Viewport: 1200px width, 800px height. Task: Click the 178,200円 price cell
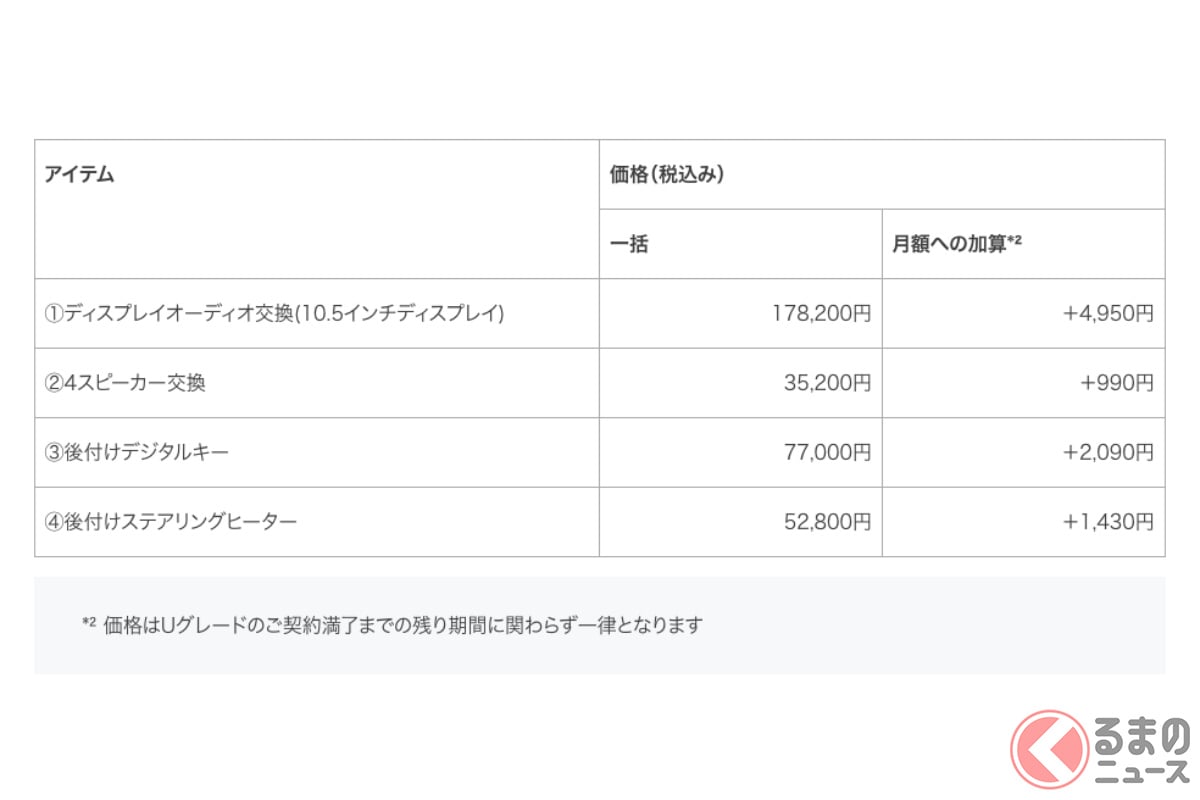tap(821, 314)
